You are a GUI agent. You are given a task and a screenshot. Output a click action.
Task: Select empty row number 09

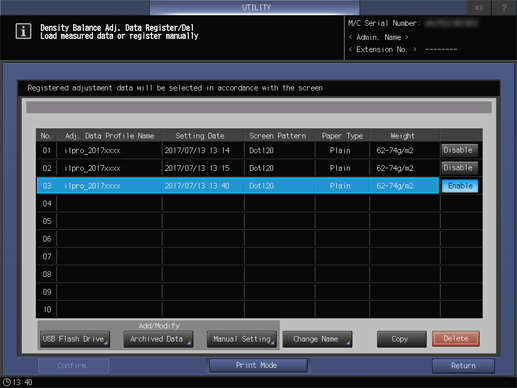[x=47, y=292]
